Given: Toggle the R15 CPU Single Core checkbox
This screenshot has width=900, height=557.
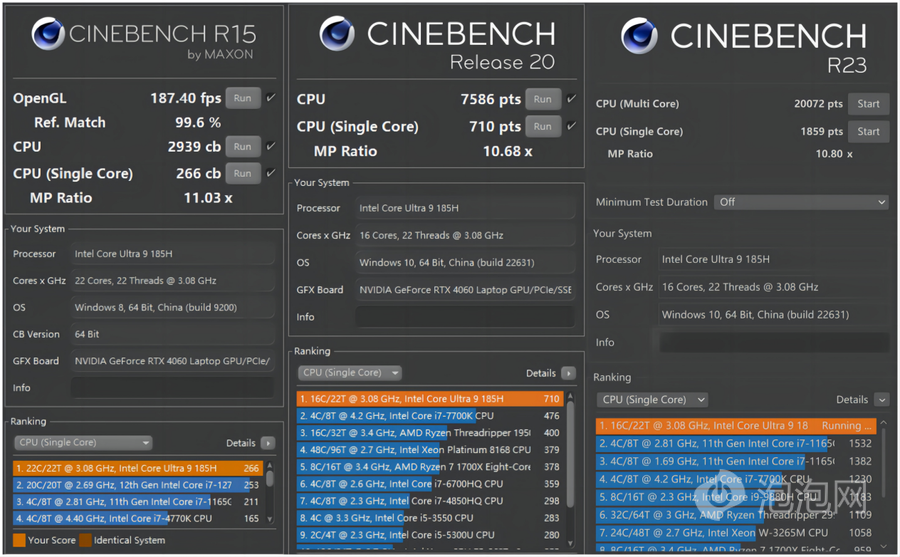Looking at the screenshot, I should click(x=270, y=173).
